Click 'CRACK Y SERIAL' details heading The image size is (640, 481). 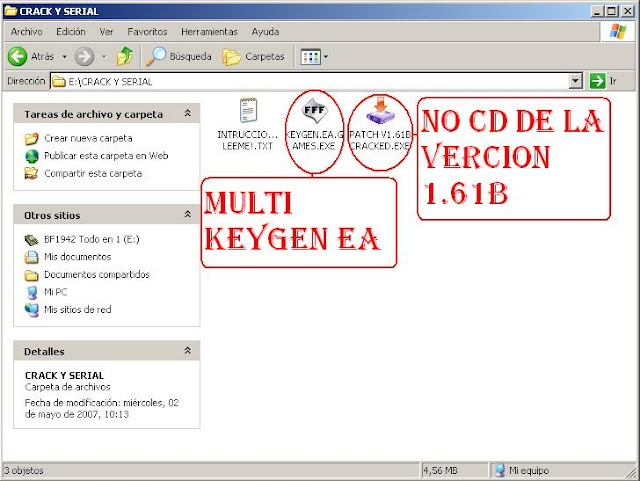[64, 376]
